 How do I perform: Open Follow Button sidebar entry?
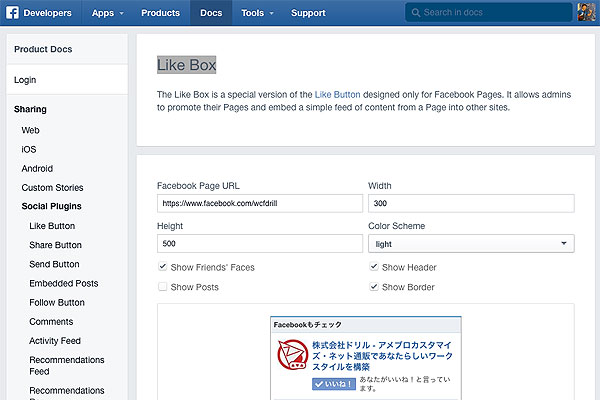[57, 302]
